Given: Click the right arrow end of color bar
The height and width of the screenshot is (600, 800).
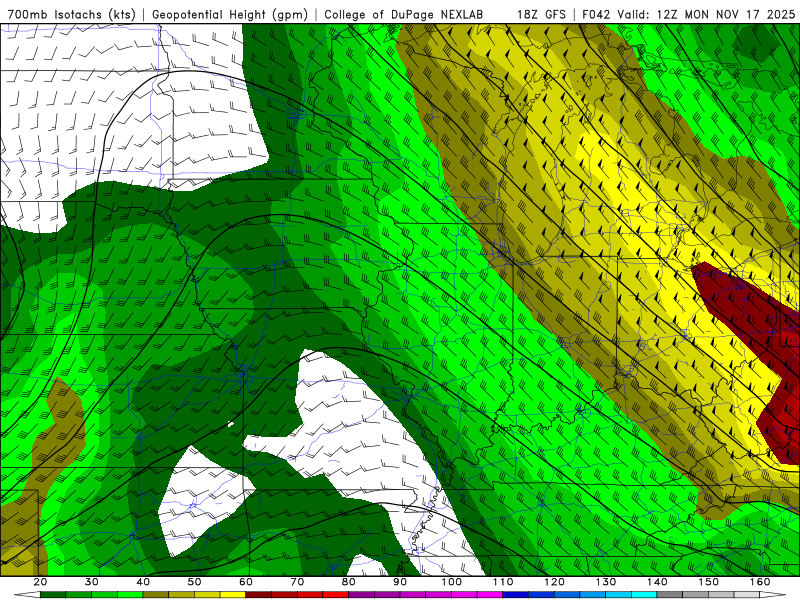Looking at the screenshot, I should pyautogui.click(x=773, y=595).
